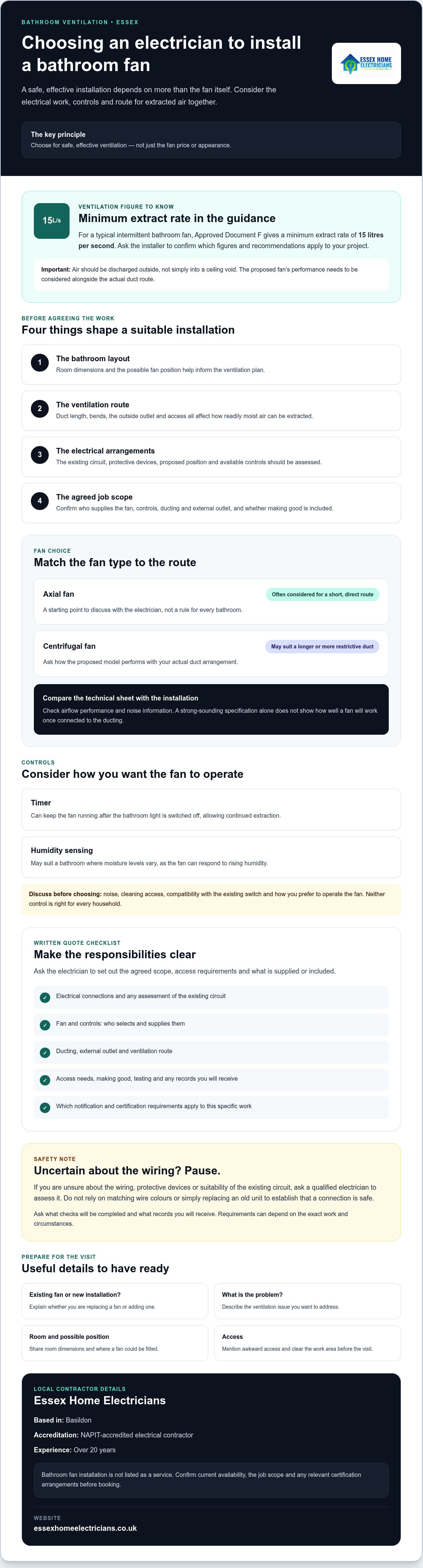Viewport: 423px width, 1568px height.
Task: Click the Compare the technical sheet panel
Action: 211,709
